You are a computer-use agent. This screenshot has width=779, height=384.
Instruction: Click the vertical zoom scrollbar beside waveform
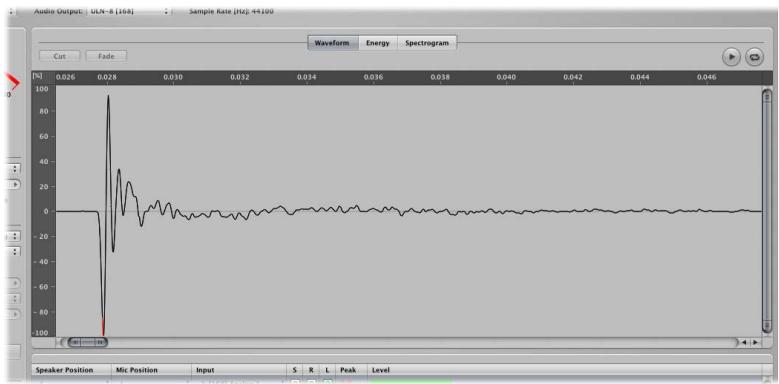point(767,211)
